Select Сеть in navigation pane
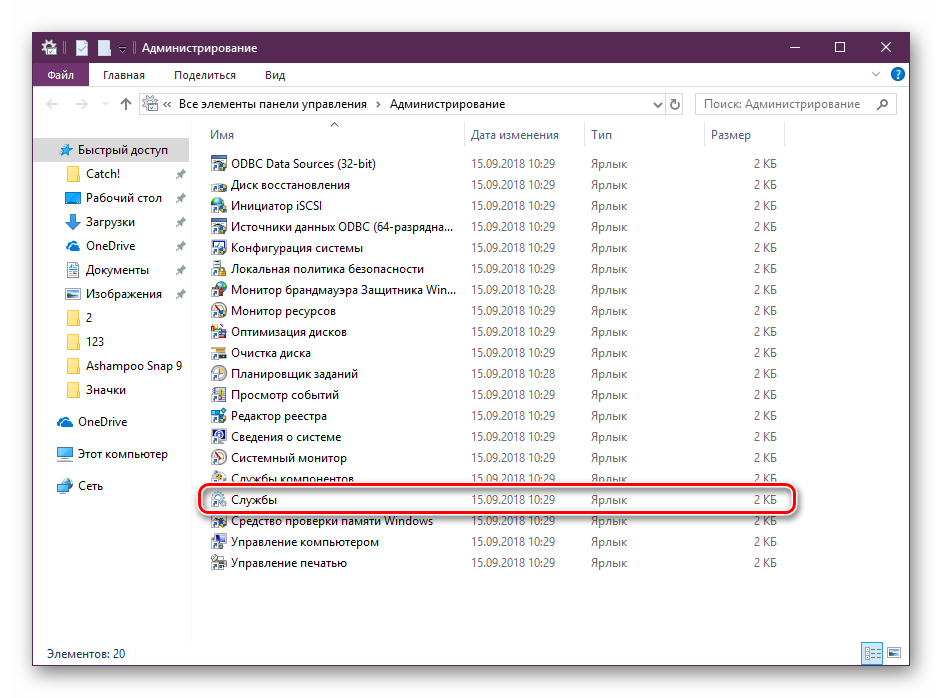The image size is (942, 698). (90, 485)
